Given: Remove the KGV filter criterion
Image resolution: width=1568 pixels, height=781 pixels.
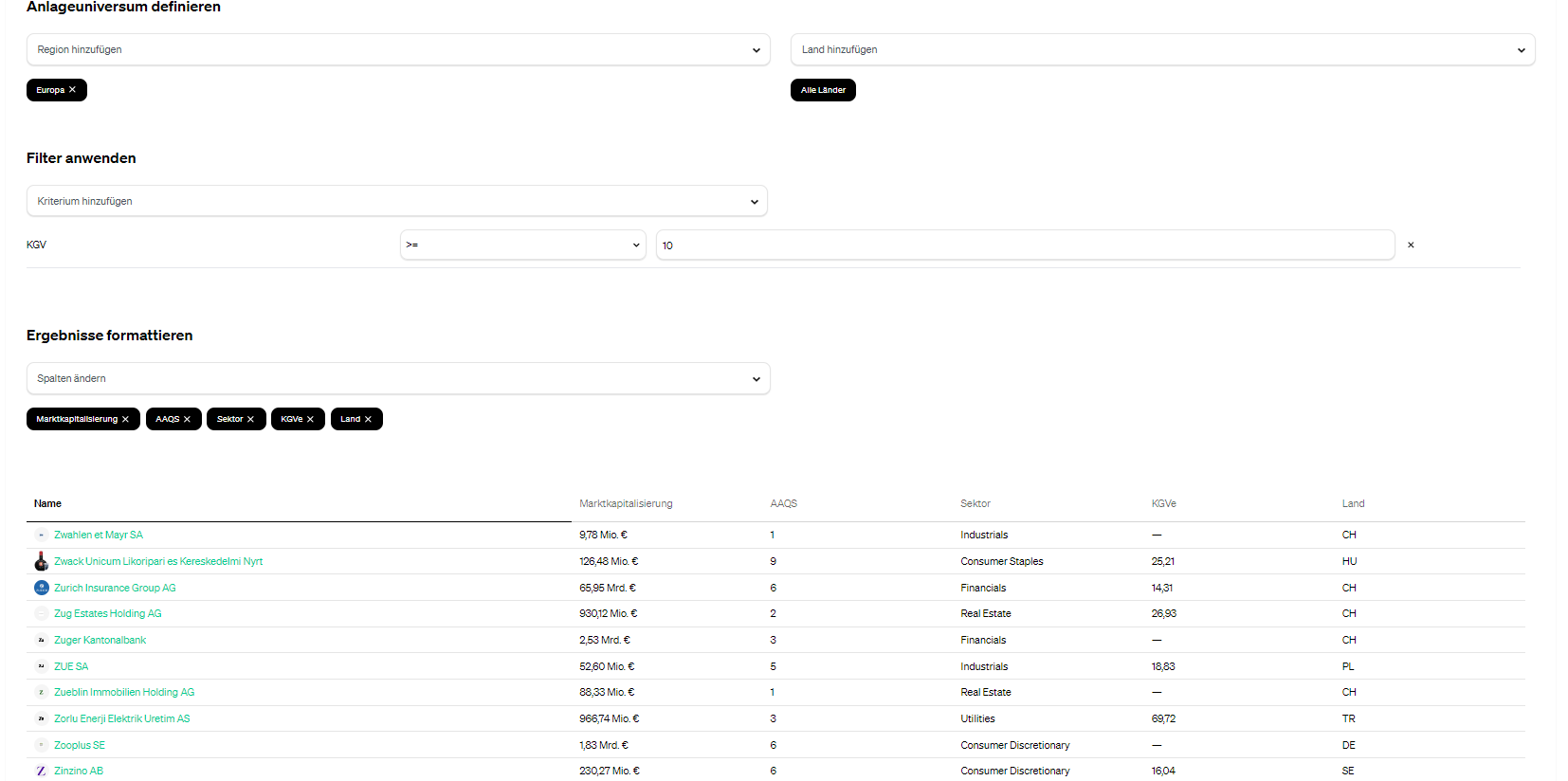Looking at the screenshot, I should click(x=1411, y=245).
